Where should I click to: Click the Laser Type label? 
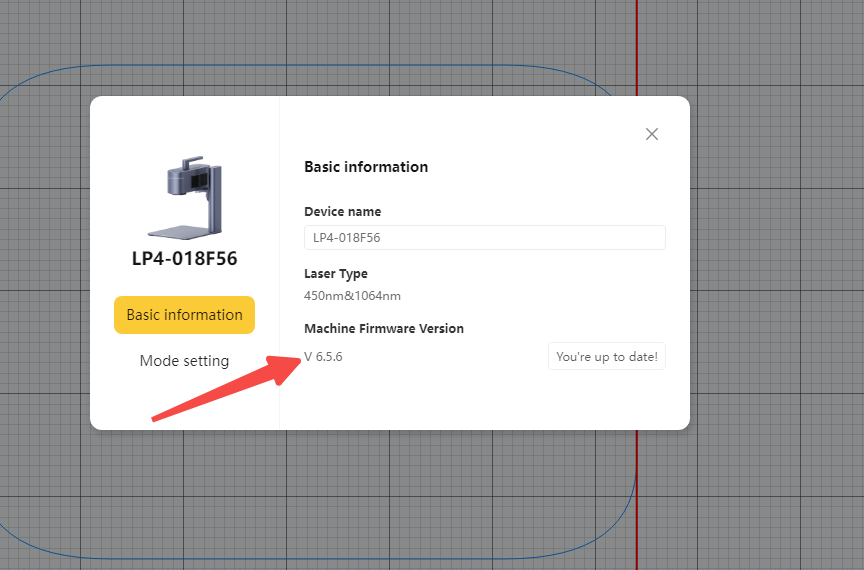pyautogui.click(x=336, y=274)
